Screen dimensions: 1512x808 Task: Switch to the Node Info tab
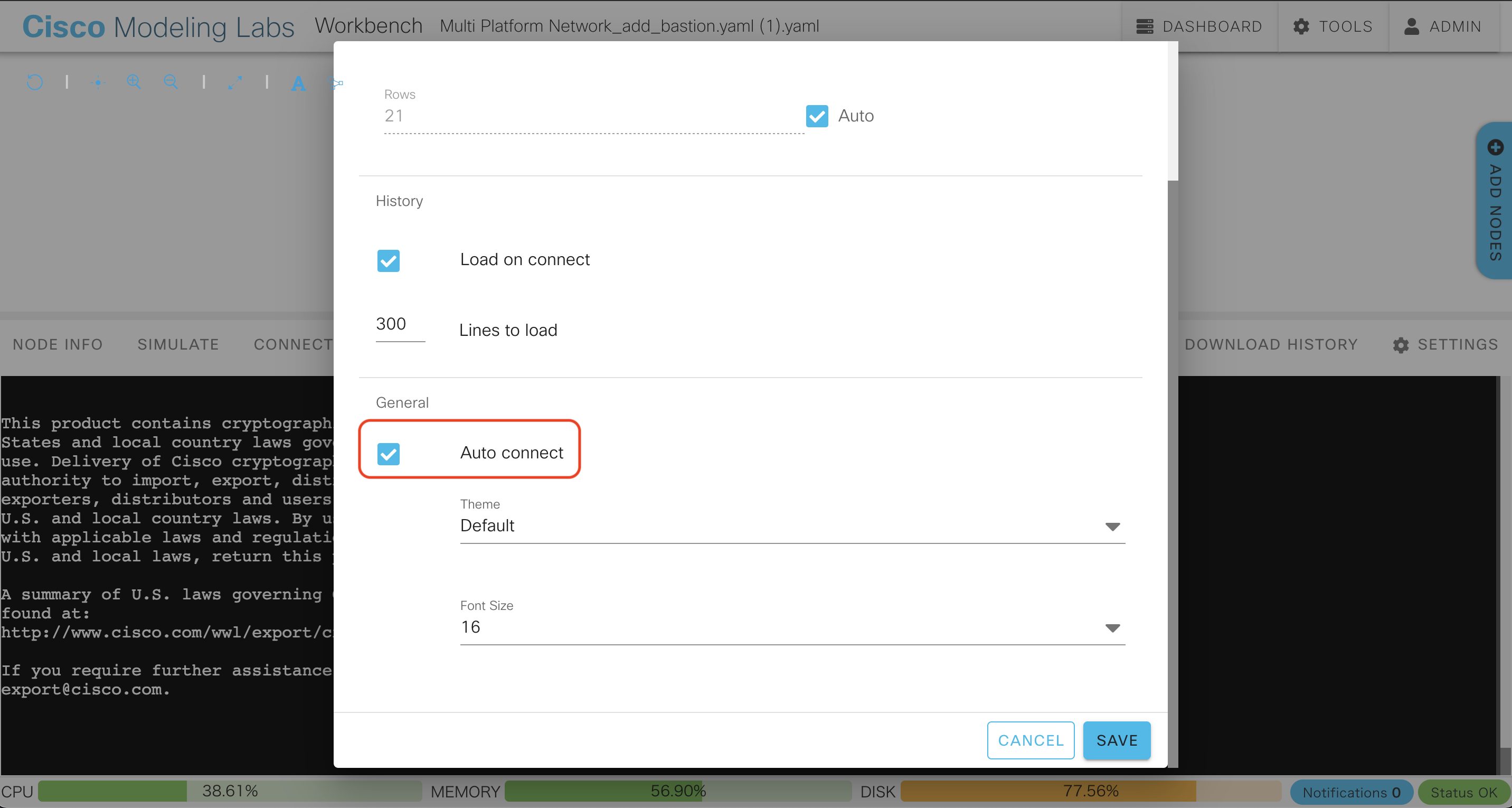pos(58,344)
